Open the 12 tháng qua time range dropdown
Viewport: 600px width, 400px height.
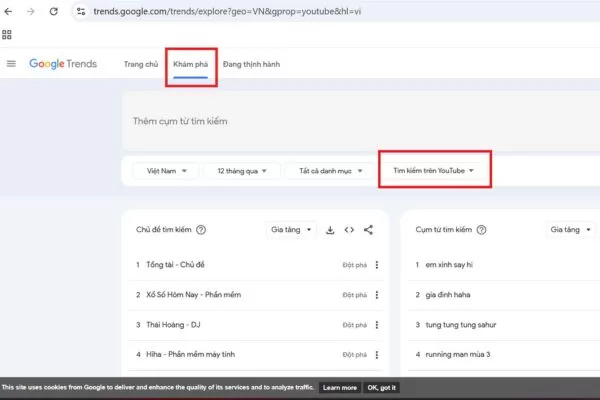click(x=242, y=171)
